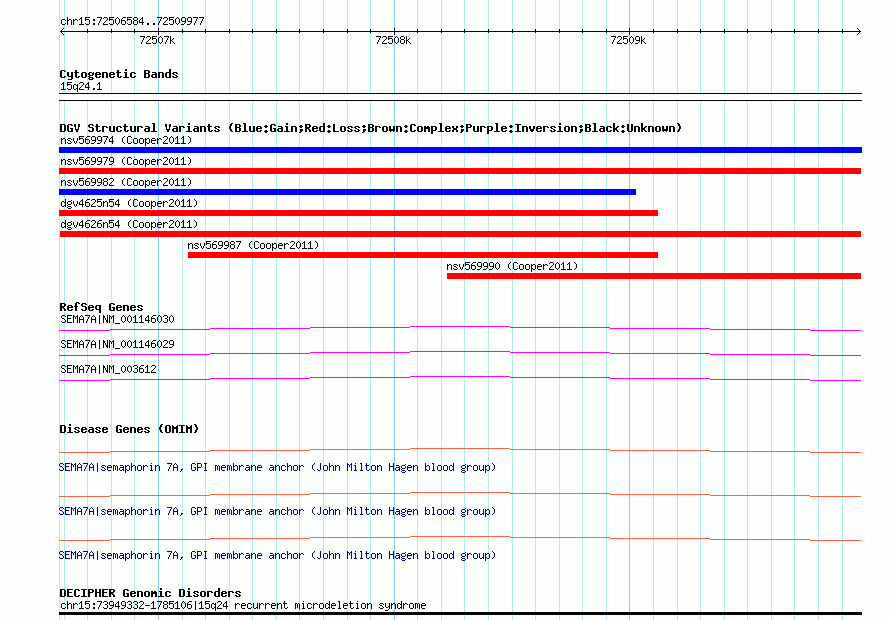The image size is (890, 620).
Task: Click the nsv569982 variant label
Action: click(x=125, y=182)
